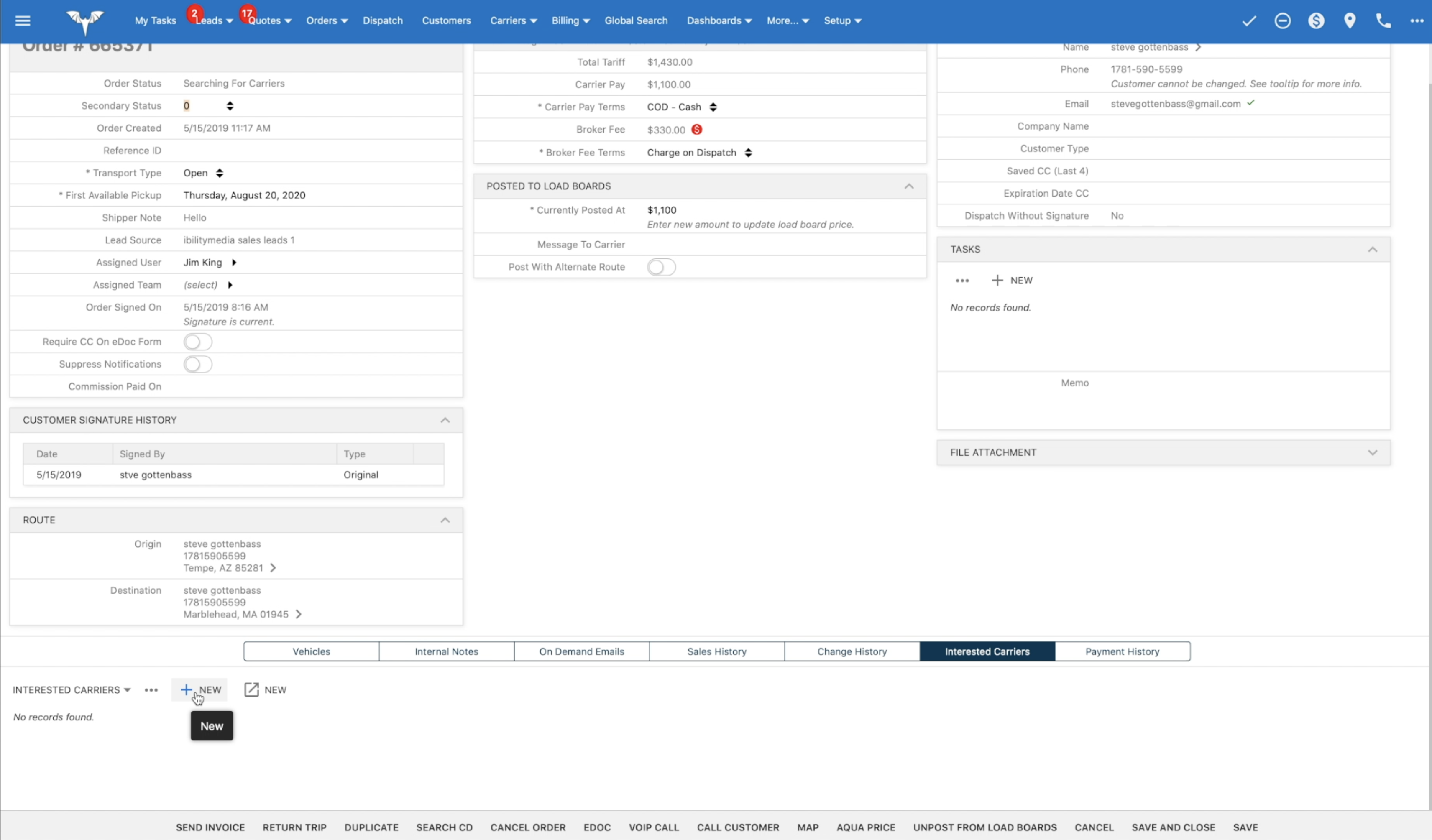Image resolution: width=1432 pixels, height=840 pixels.
Task: Click red dollar icon beside Broker Fee
Action: (x=697, y=130)
